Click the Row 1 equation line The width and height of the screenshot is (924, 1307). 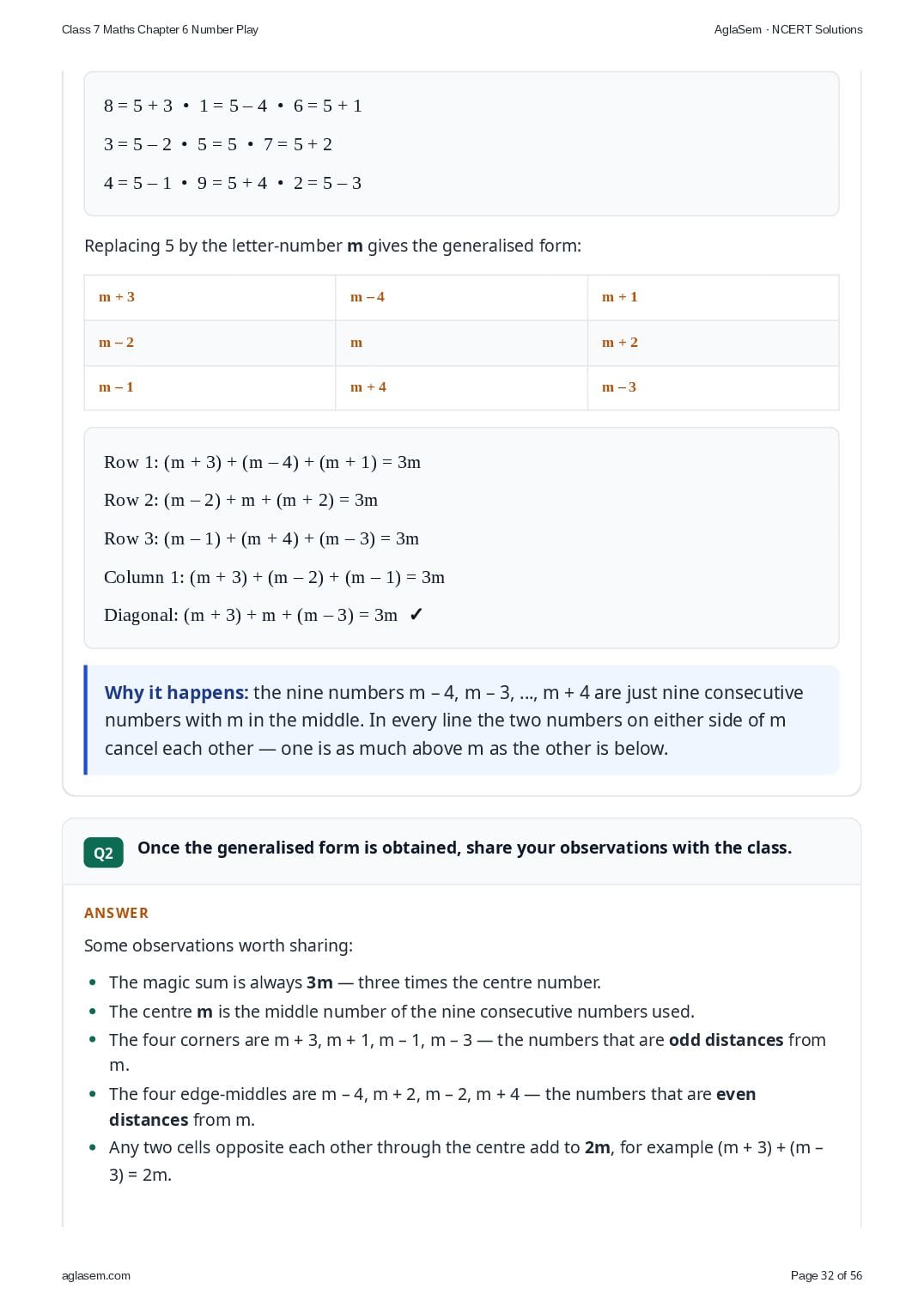(x=262, y=462)
